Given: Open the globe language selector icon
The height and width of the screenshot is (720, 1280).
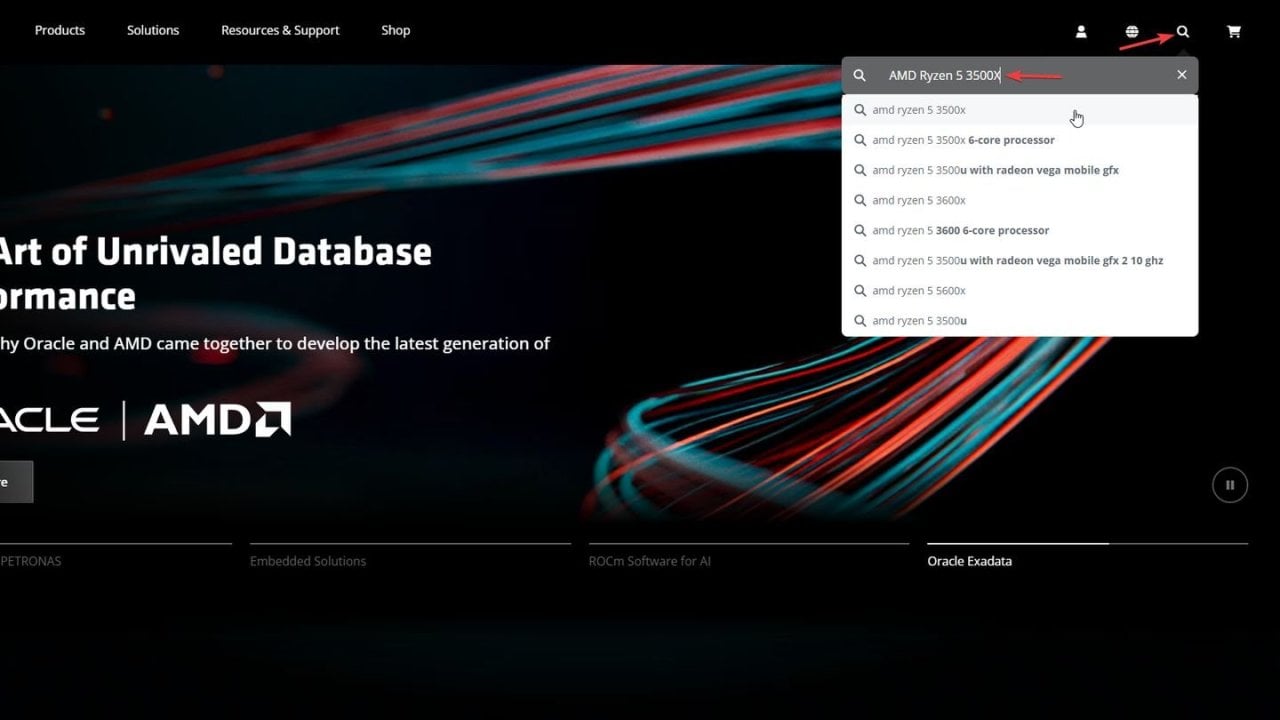Looking at the screenshot, I should (1132, 31).
